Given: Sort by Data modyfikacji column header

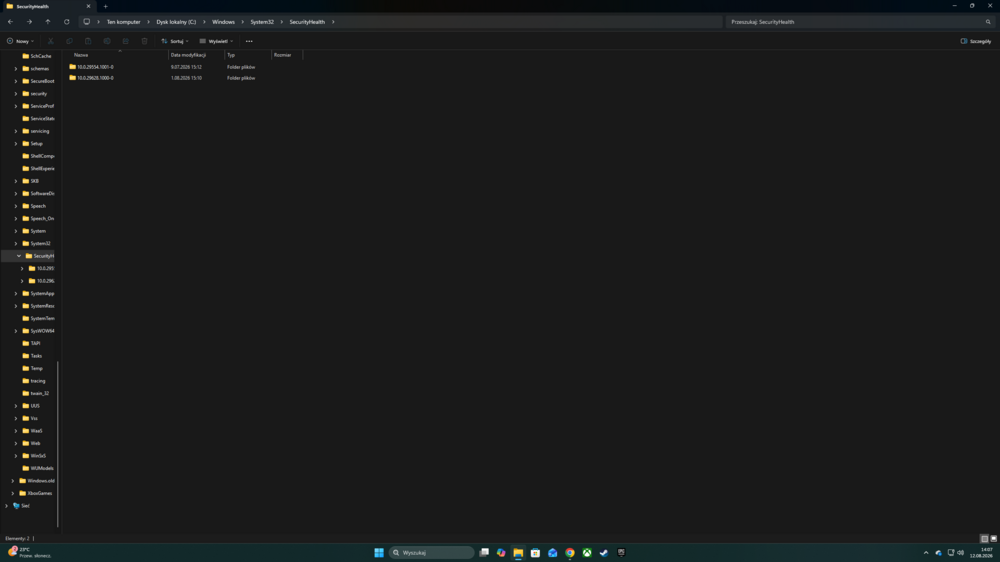Looking at the screenshot, I should pyautogui.click(x=196, y=55).
